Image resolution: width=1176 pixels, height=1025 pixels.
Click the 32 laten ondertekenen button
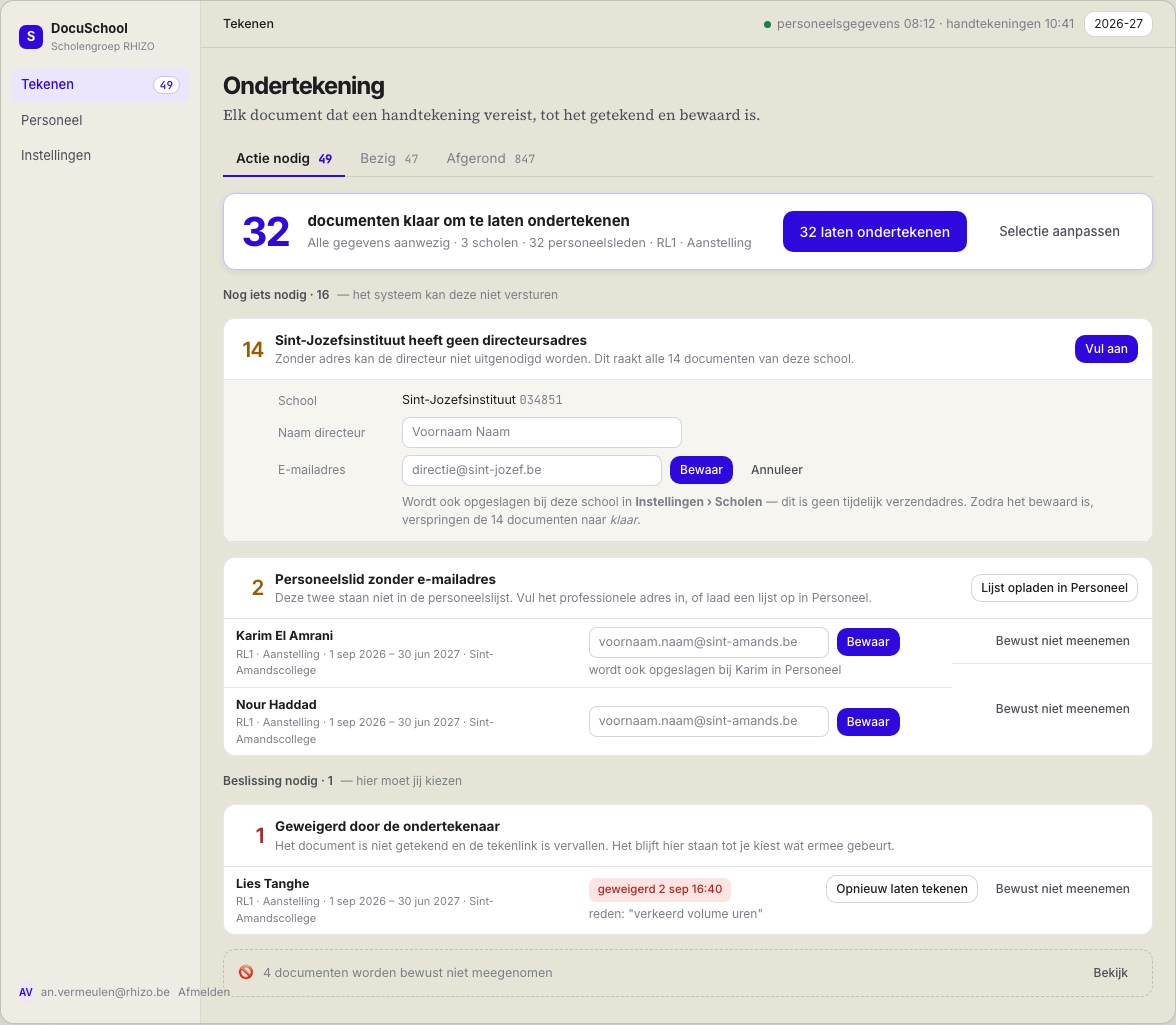point(874,232)
